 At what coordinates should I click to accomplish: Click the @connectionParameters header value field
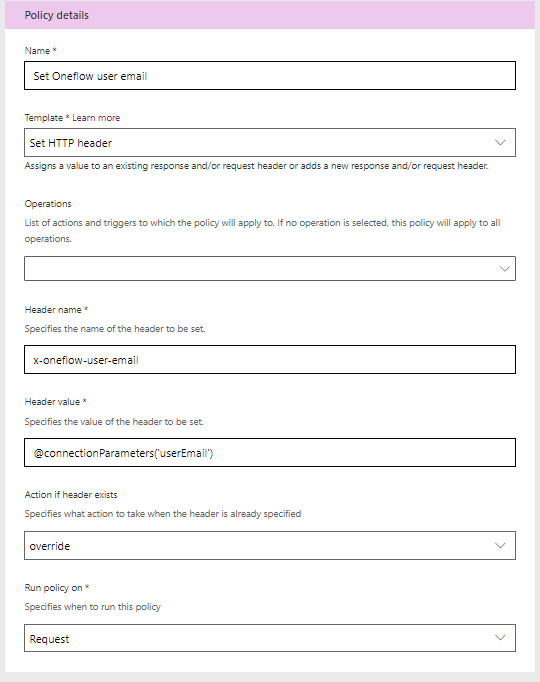tap(270, 453)
